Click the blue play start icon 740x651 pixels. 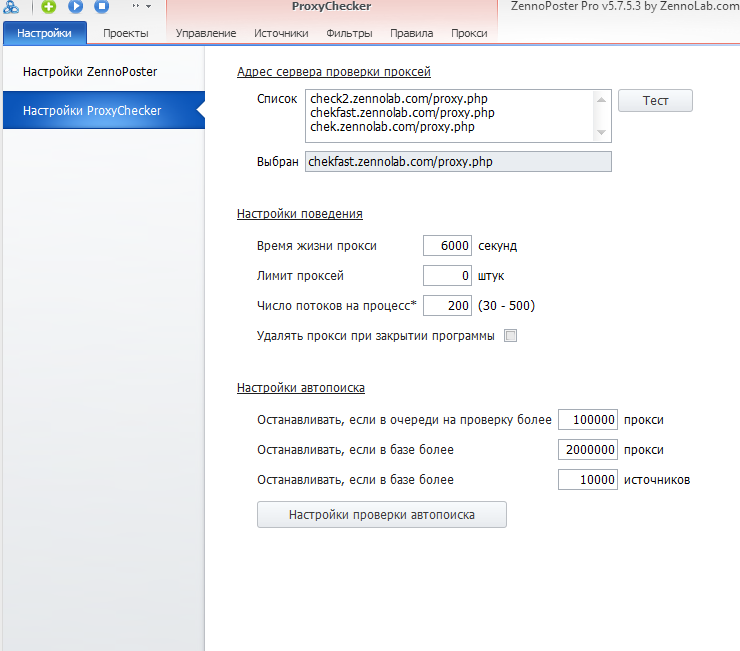(75, 6)
